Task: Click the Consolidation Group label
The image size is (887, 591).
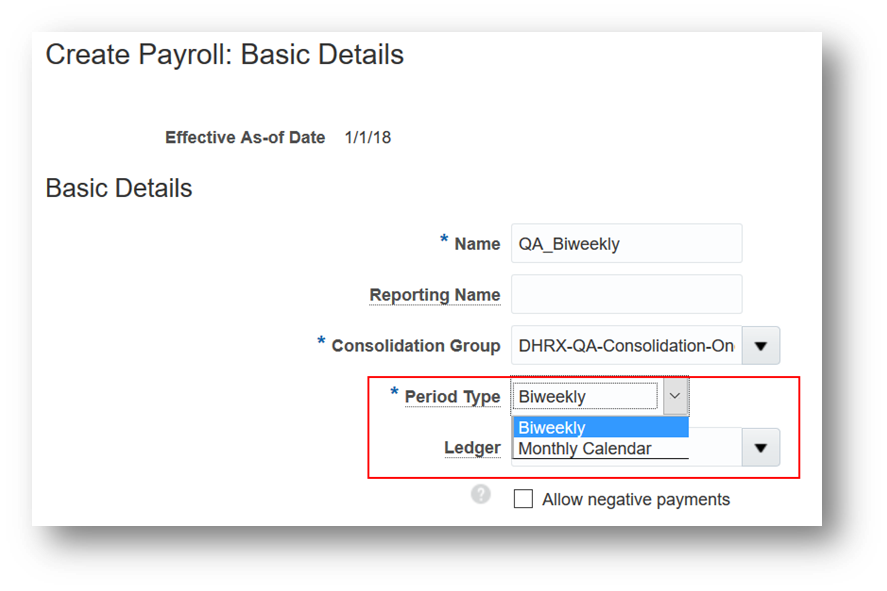Action: pyautogui.click(x=415, y=346)
